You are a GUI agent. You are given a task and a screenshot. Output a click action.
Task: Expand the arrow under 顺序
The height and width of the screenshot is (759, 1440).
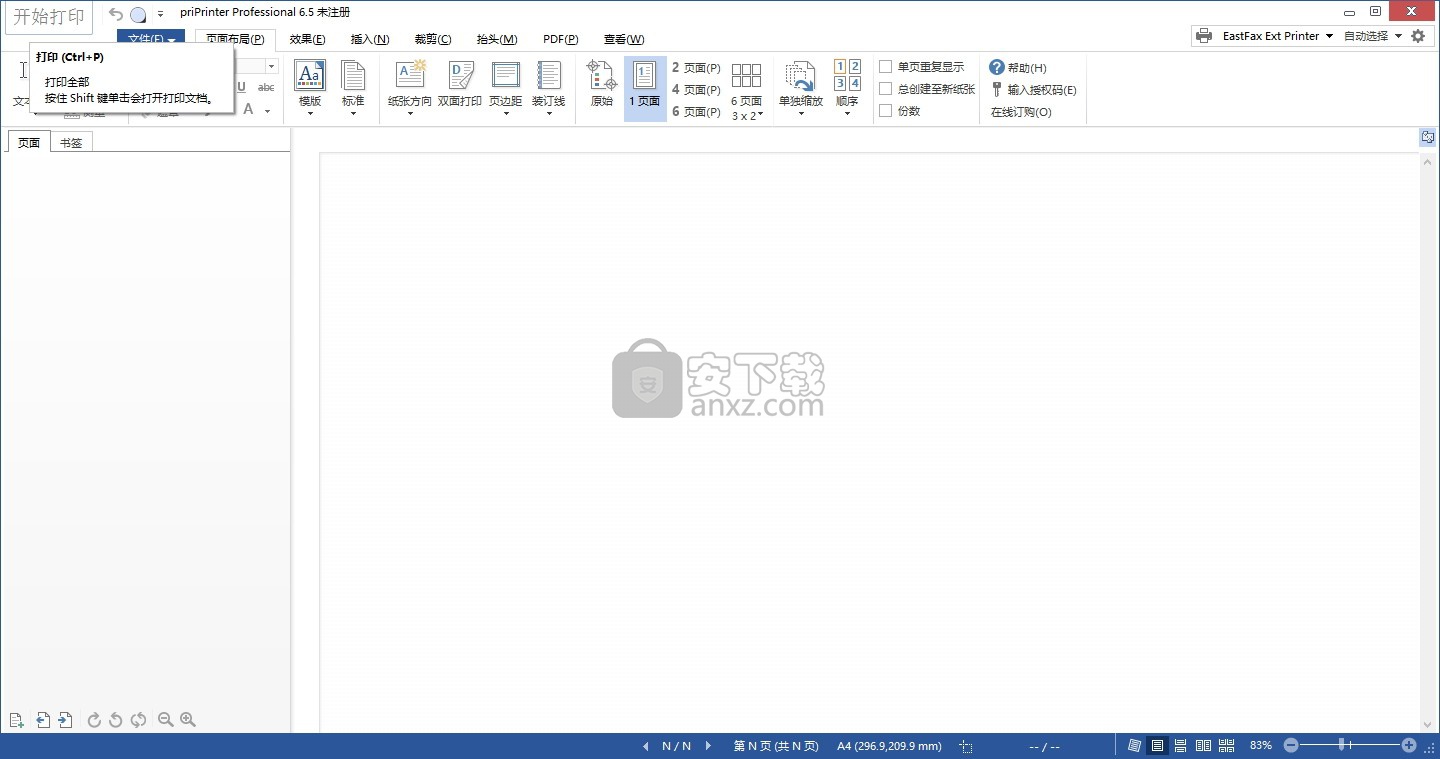(847, 113)
